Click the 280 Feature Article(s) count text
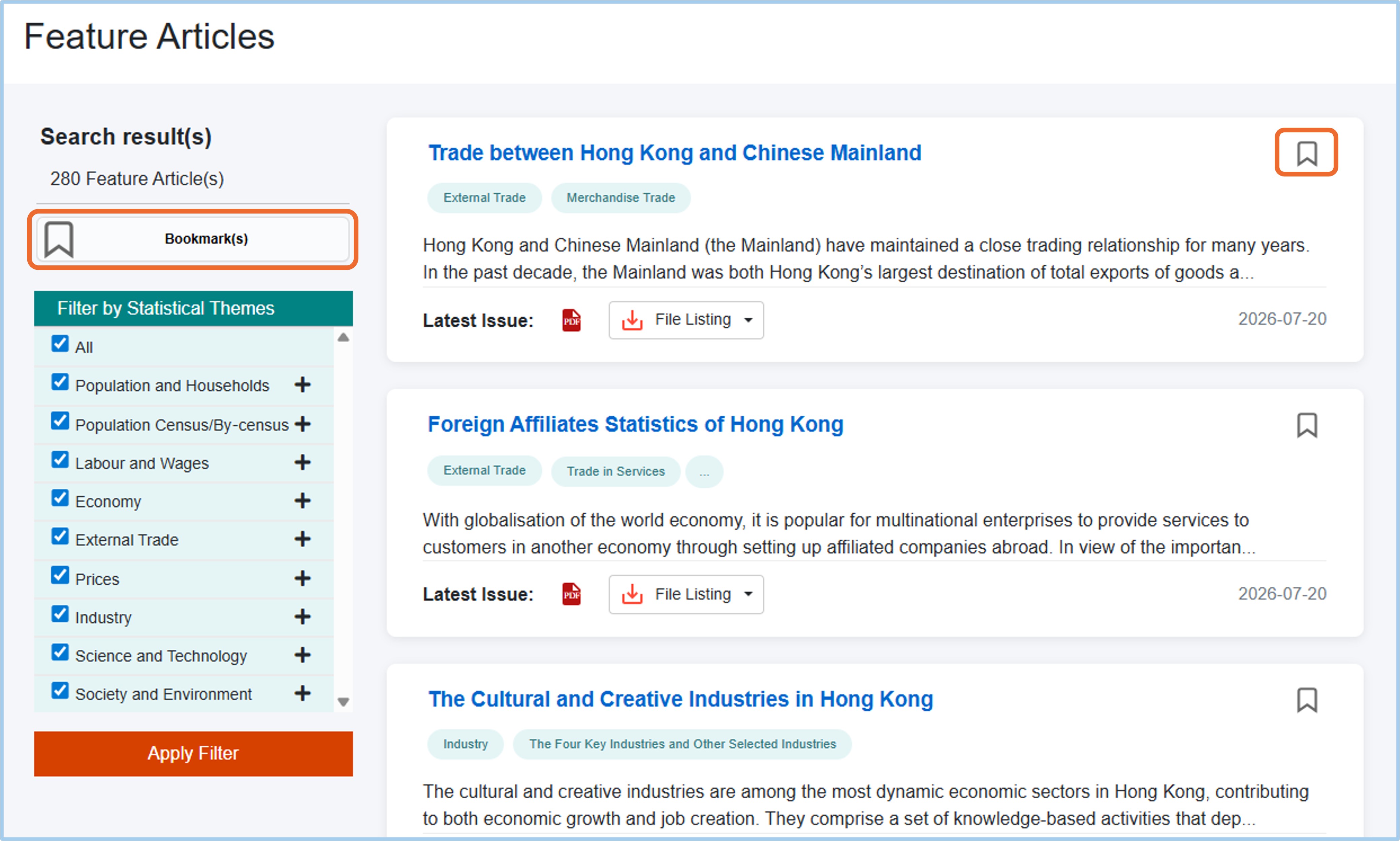The width and height of the screenshot is (1400, 841). point(137,179)
